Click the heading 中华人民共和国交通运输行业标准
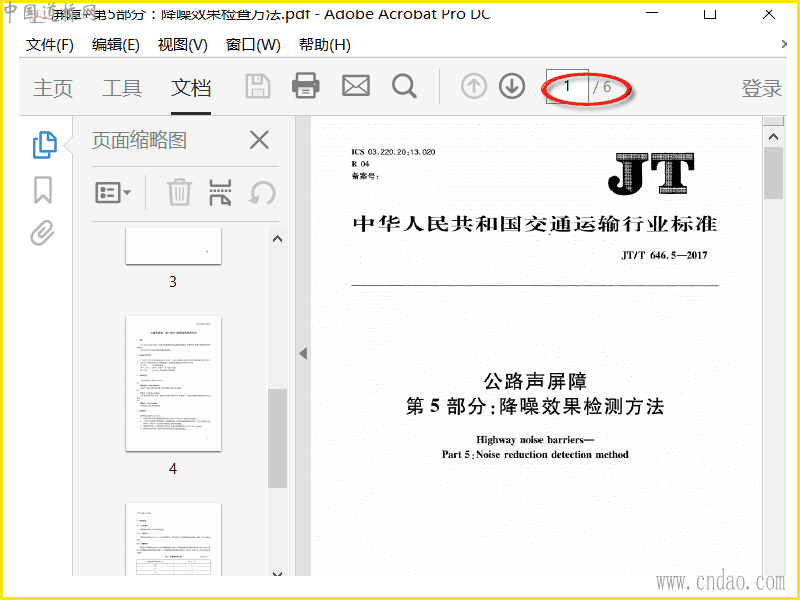The width and height of the screenshot is (800, 600). click(535, 224)
